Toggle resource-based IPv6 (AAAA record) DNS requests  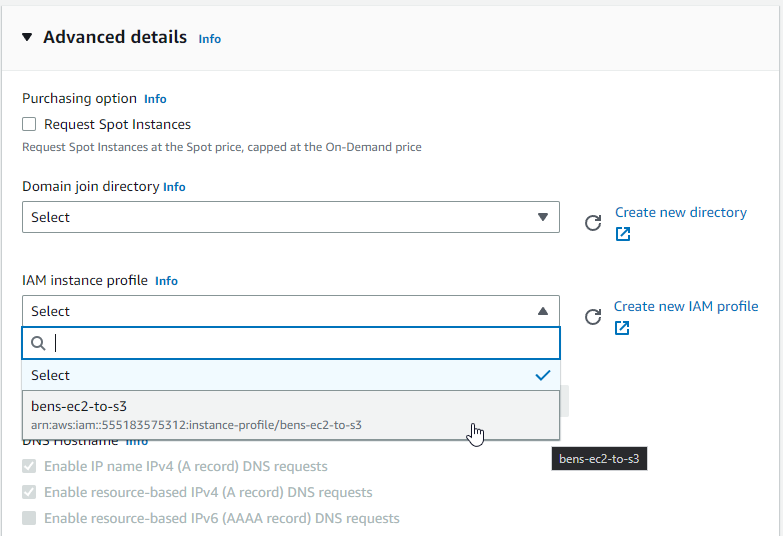click(29, 518)
